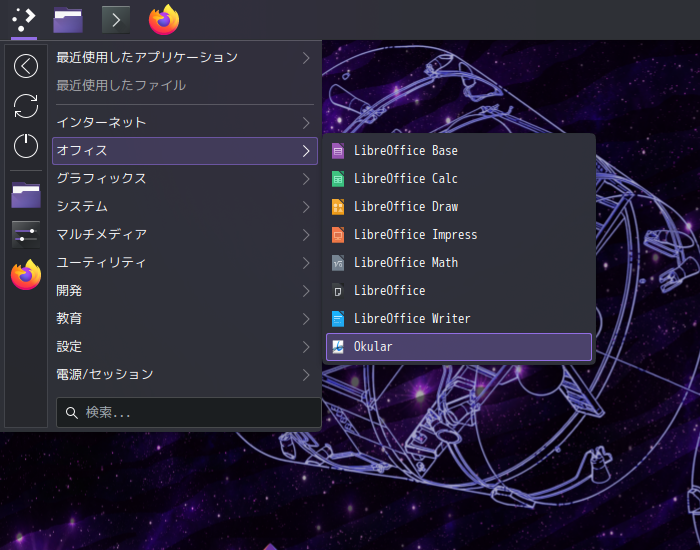
Task: Click the Okular icon
Action: (x=338, y=346)
